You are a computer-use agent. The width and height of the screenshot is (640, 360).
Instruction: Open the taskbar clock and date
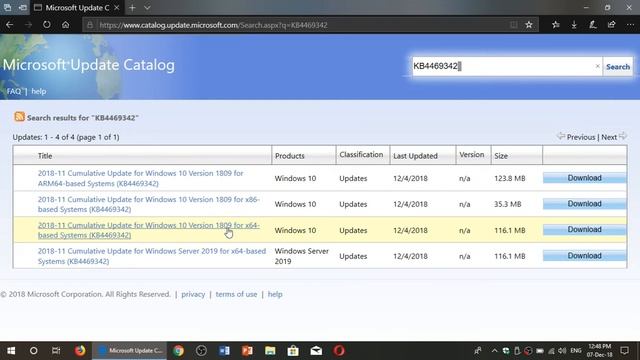tap(600, 351)
